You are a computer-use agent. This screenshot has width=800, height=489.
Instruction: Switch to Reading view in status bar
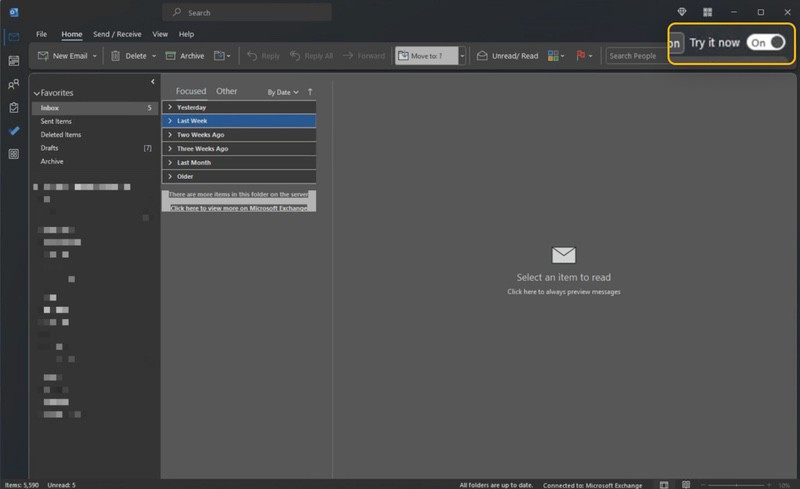686,484
